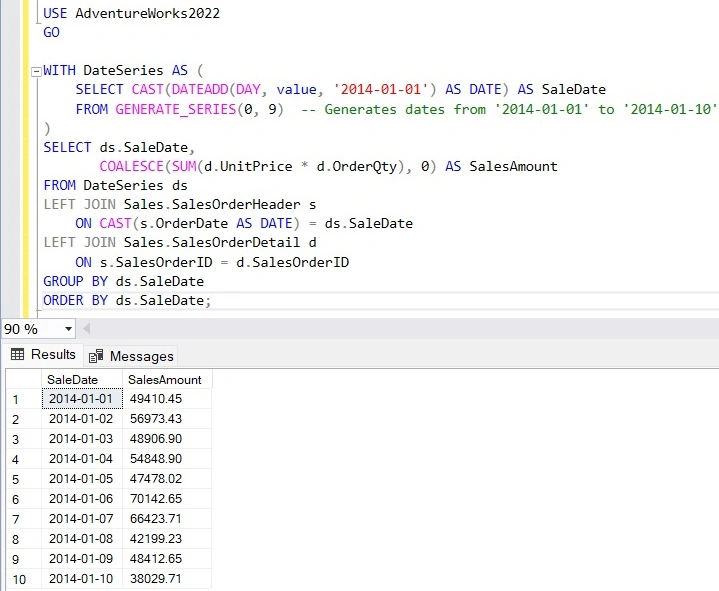
Task: Select SalesAmount value 42199.23
Action: [167, 539]
